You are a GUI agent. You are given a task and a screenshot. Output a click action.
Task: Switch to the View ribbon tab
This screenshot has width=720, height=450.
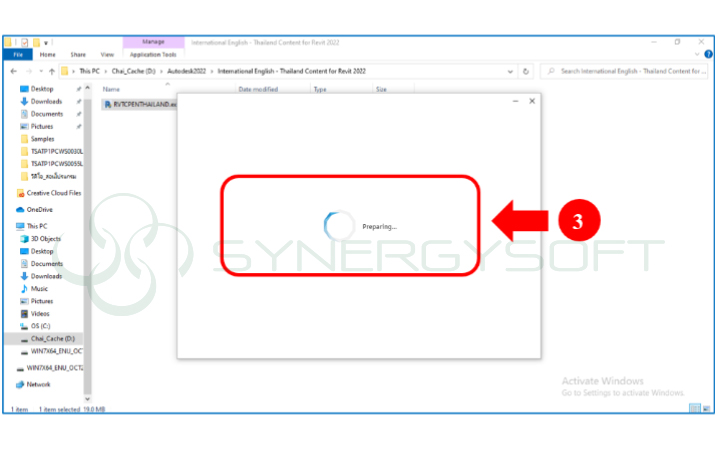(106, 55)
